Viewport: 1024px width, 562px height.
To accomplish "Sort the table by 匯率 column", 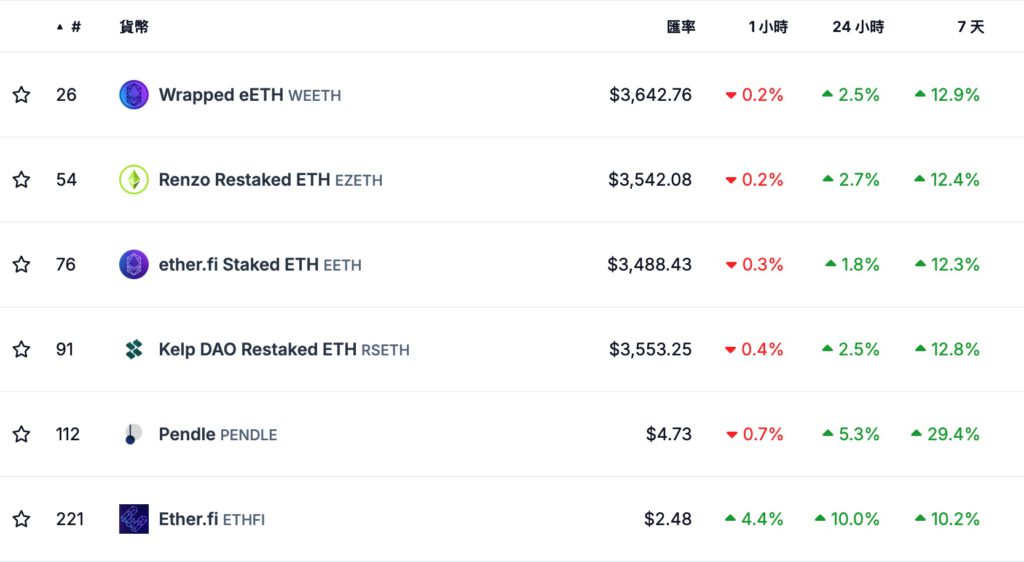I will point(681,27).
